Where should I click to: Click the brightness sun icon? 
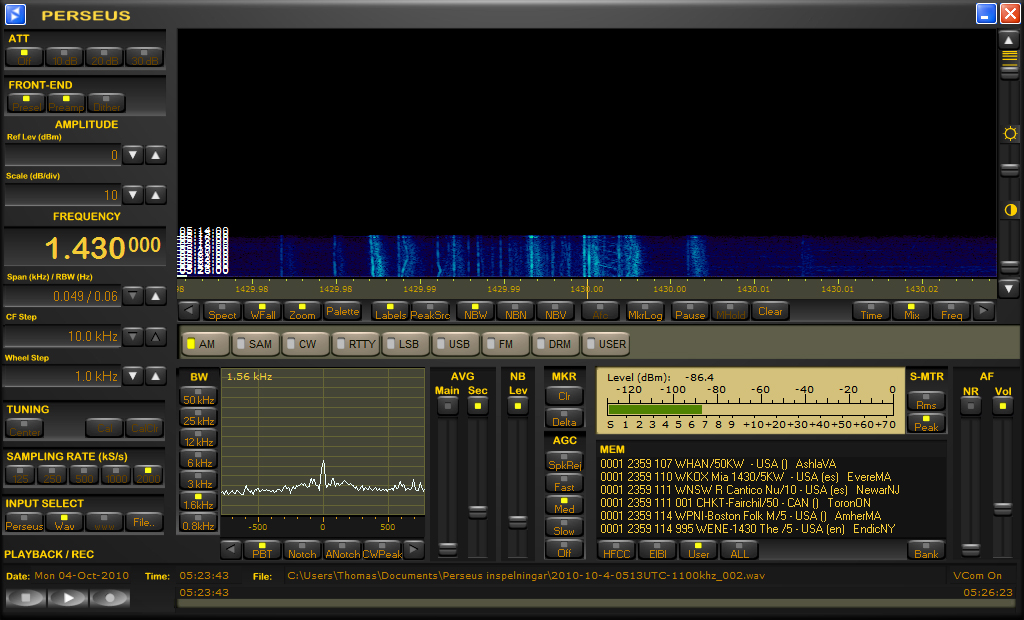click(1010, 134)
